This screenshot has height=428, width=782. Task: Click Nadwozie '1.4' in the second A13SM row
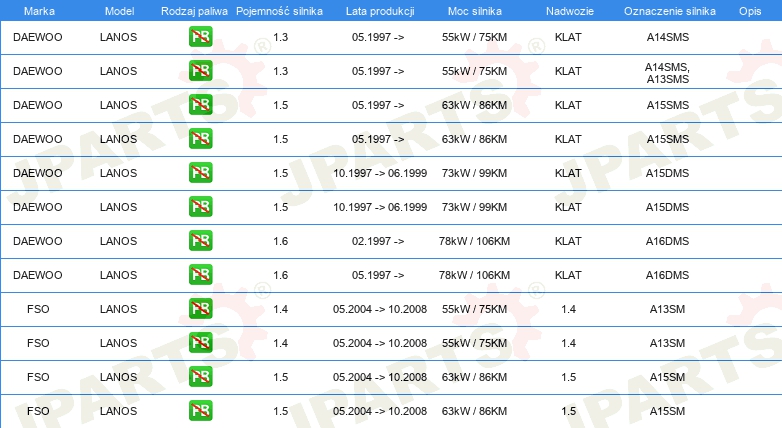(568, 343)
